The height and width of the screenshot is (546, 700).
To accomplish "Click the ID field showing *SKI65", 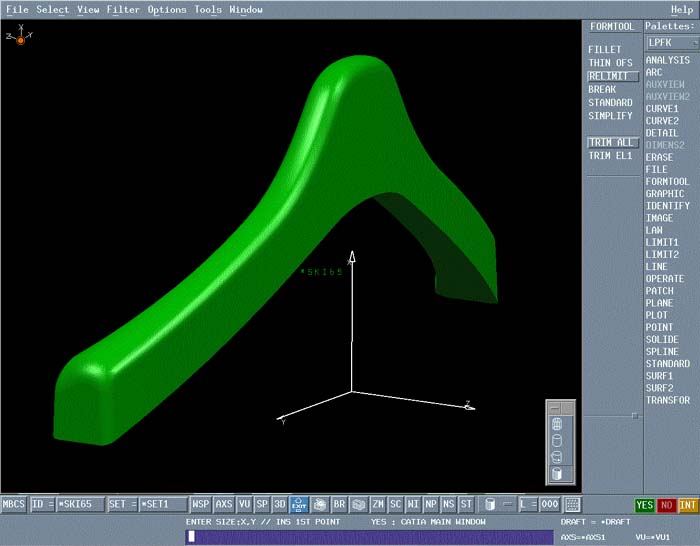I will 80,505.
